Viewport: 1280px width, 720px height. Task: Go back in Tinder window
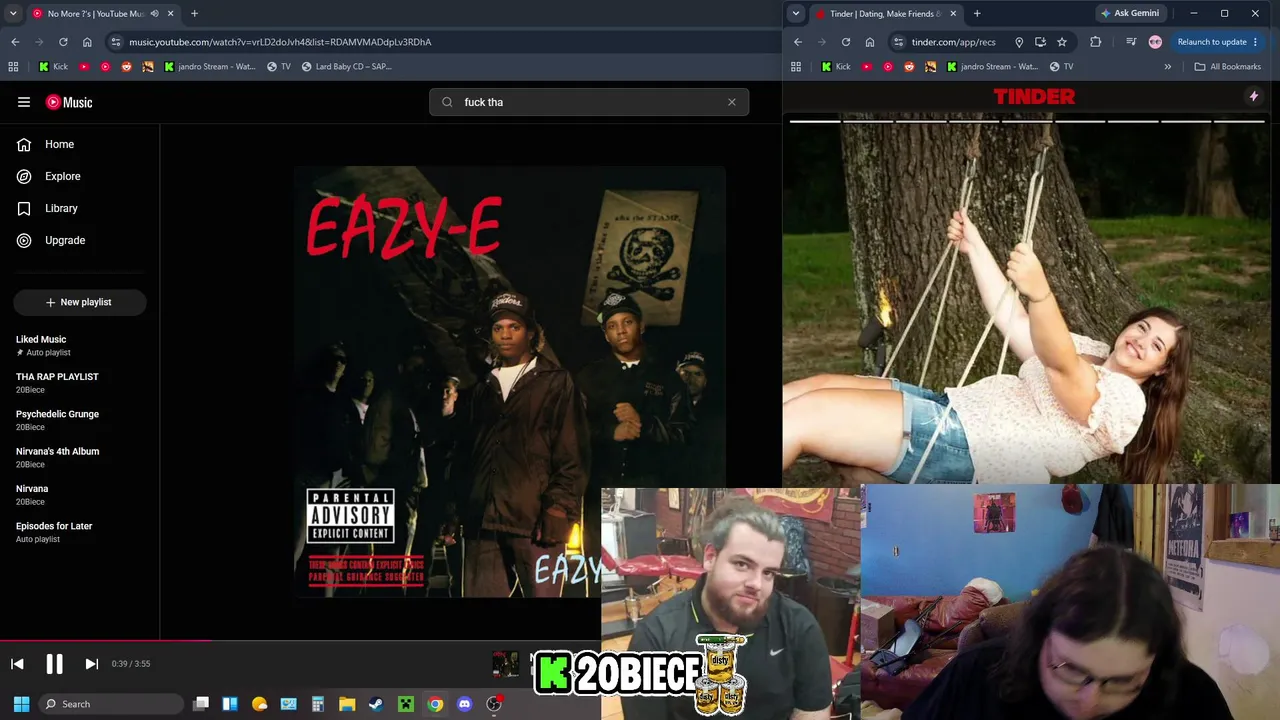tap(798, 42)
